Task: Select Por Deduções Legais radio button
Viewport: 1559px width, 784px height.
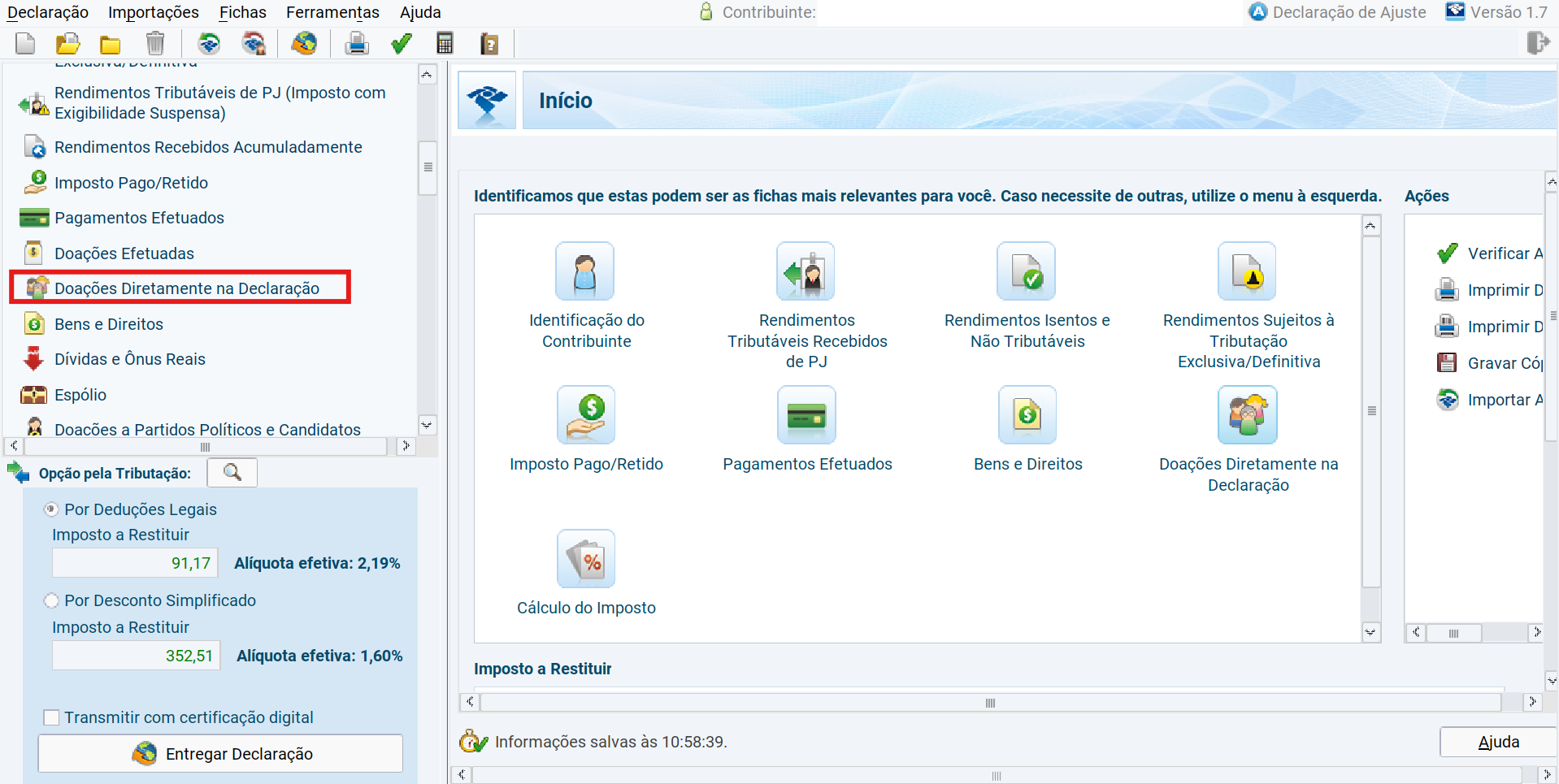Action: coord(51,509)
